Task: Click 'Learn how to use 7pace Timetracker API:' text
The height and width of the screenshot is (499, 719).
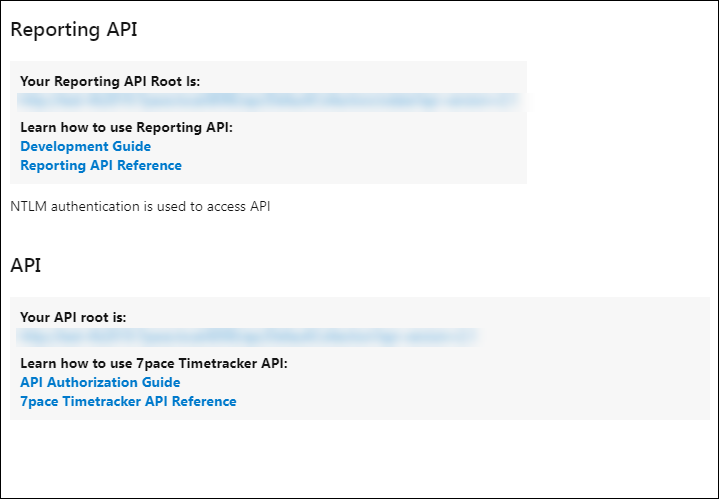Action: (154, 364)
